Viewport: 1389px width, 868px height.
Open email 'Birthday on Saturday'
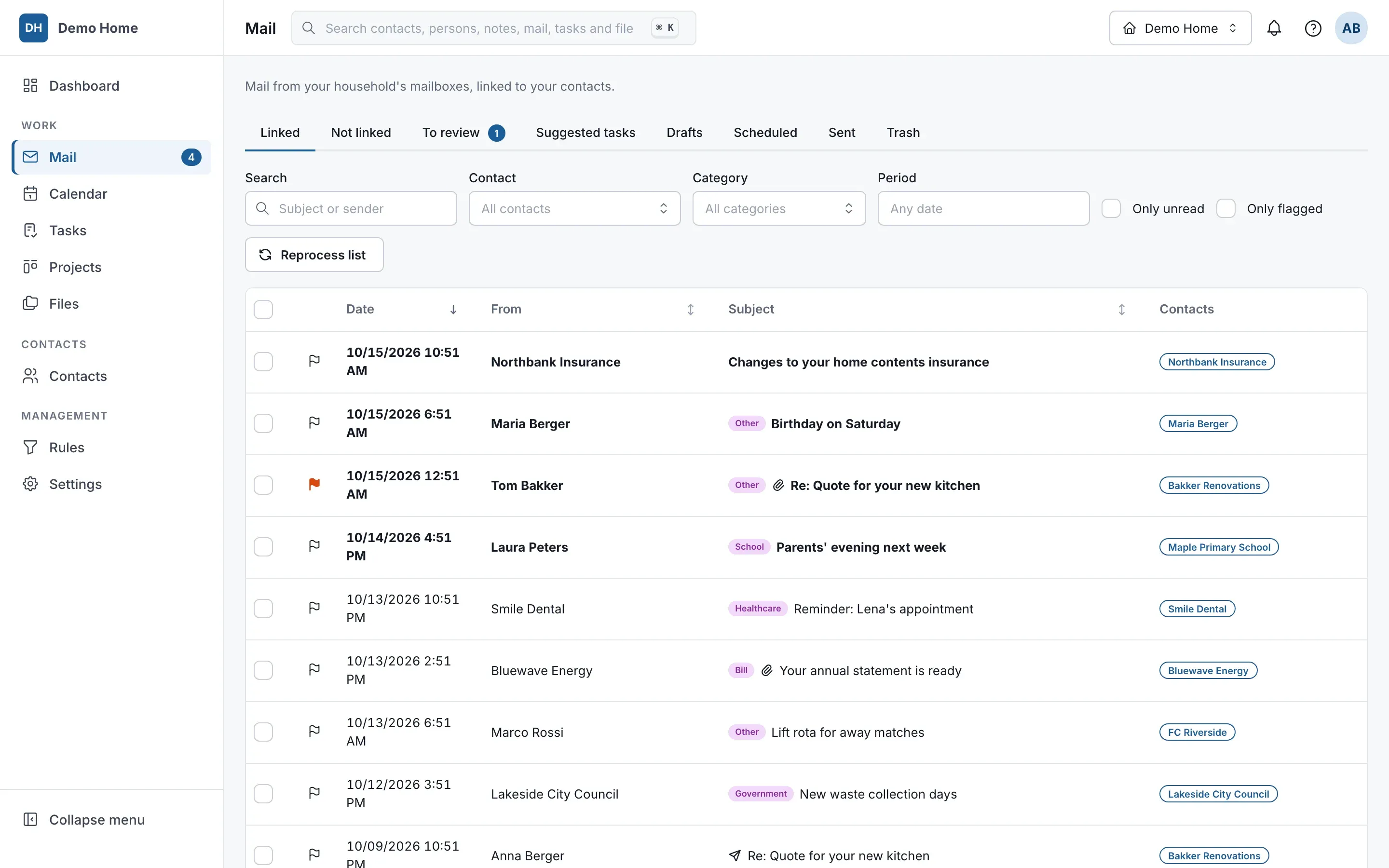[x=835, y=424]
